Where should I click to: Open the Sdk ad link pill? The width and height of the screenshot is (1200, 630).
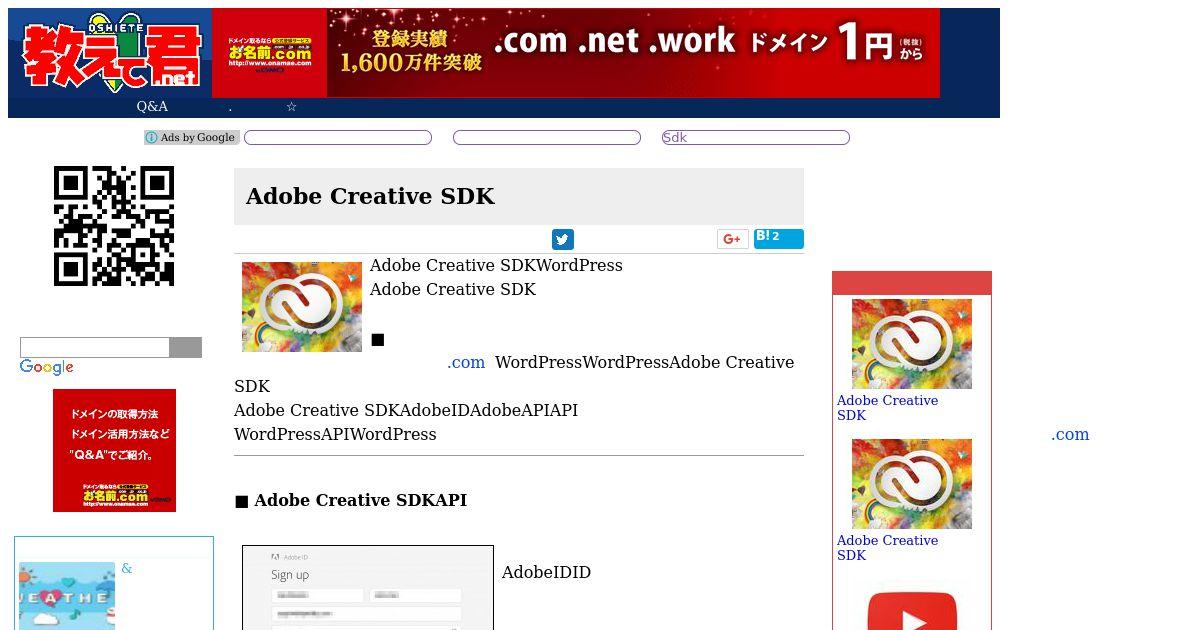(x=756, y=138)
